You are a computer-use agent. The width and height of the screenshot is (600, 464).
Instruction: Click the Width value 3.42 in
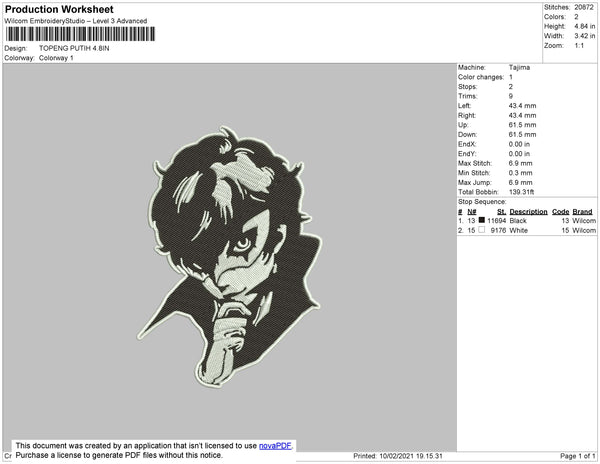coord(585,36)
